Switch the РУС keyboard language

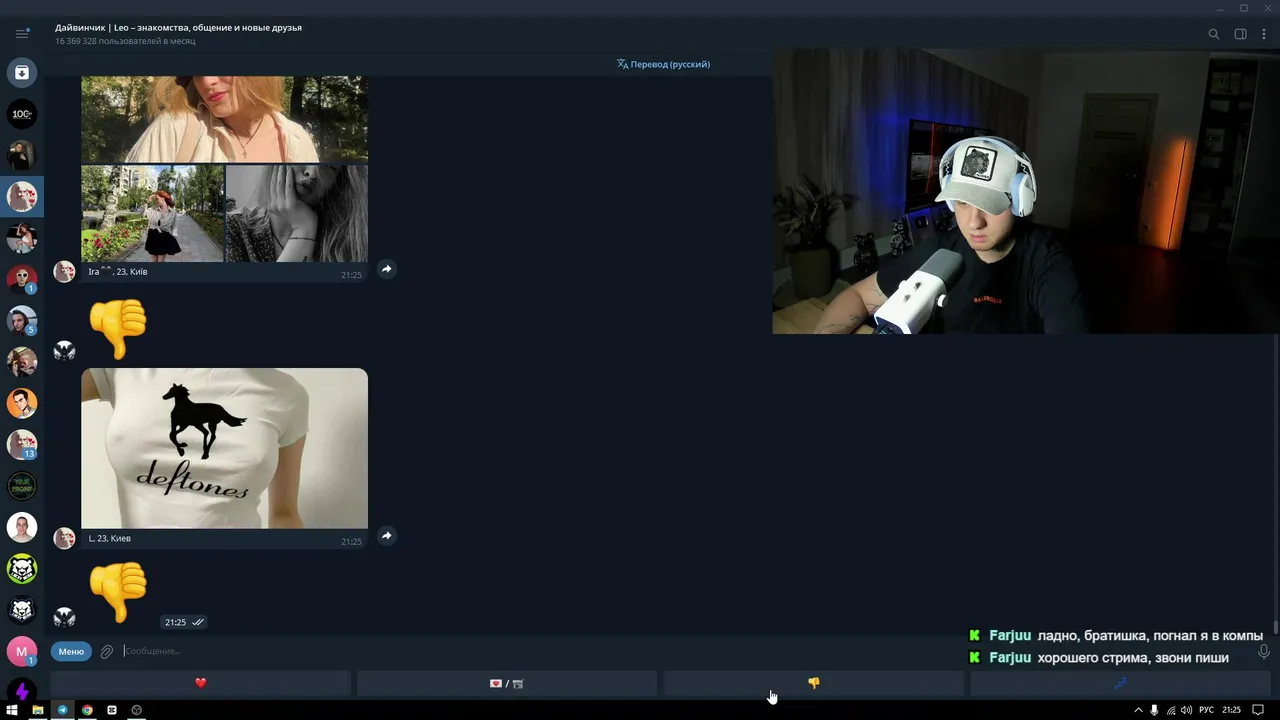[x=1206, y=710]
